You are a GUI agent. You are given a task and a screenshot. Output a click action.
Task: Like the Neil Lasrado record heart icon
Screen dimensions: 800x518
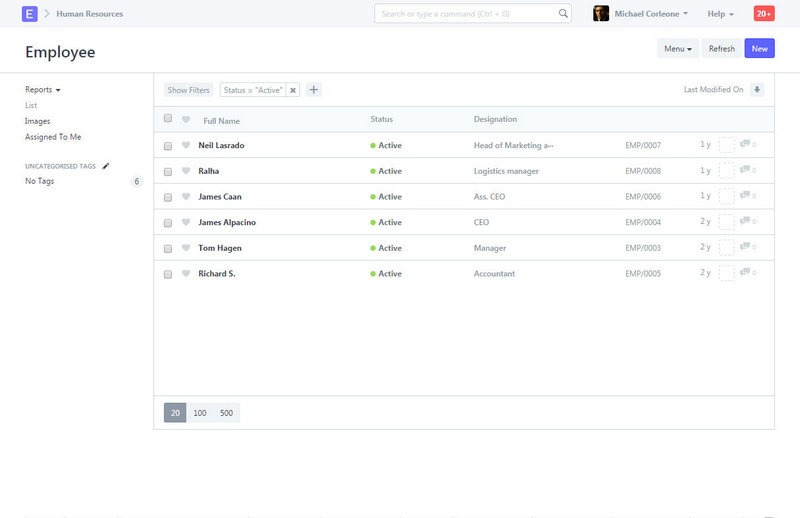click(186, 146)
